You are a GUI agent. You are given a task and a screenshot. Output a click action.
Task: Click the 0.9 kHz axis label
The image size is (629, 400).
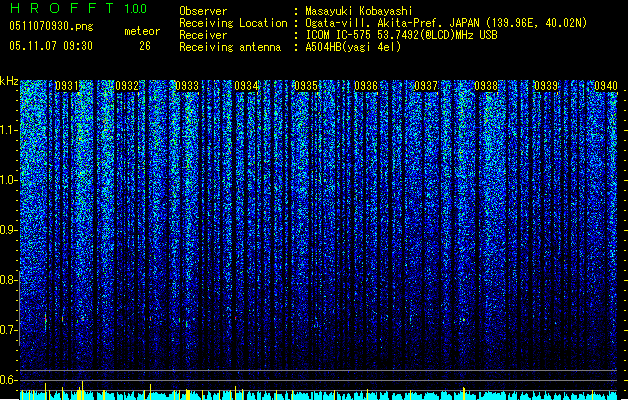pos(8,230)
